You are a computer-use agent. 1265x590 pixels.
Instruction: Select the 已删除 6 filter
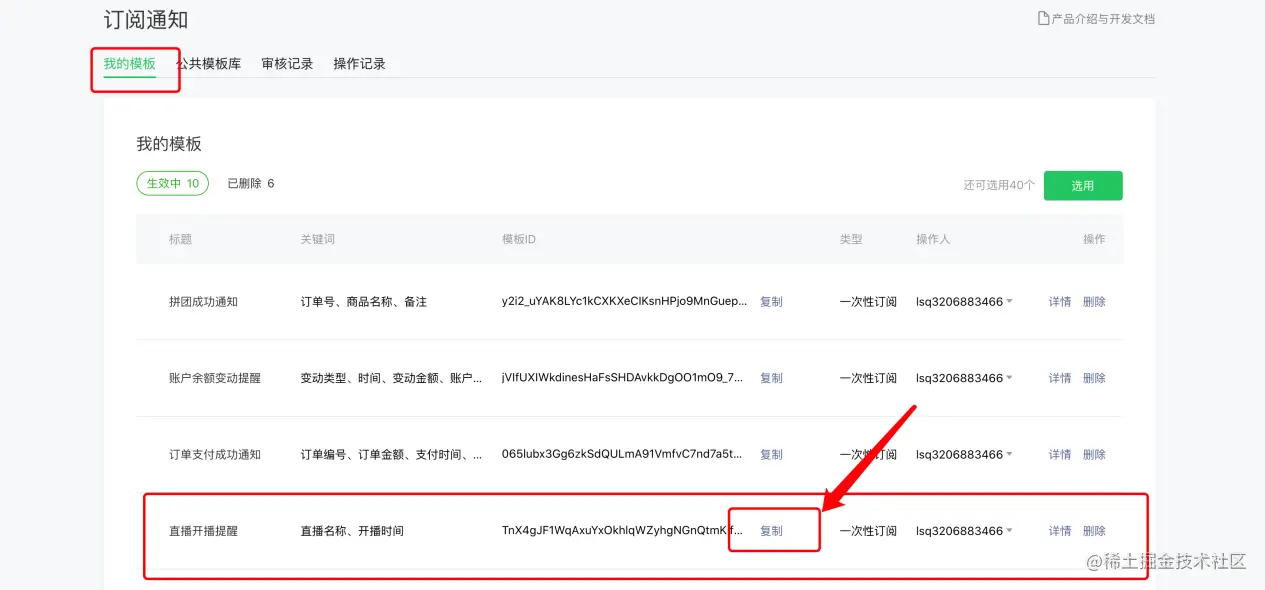point(251,183)
